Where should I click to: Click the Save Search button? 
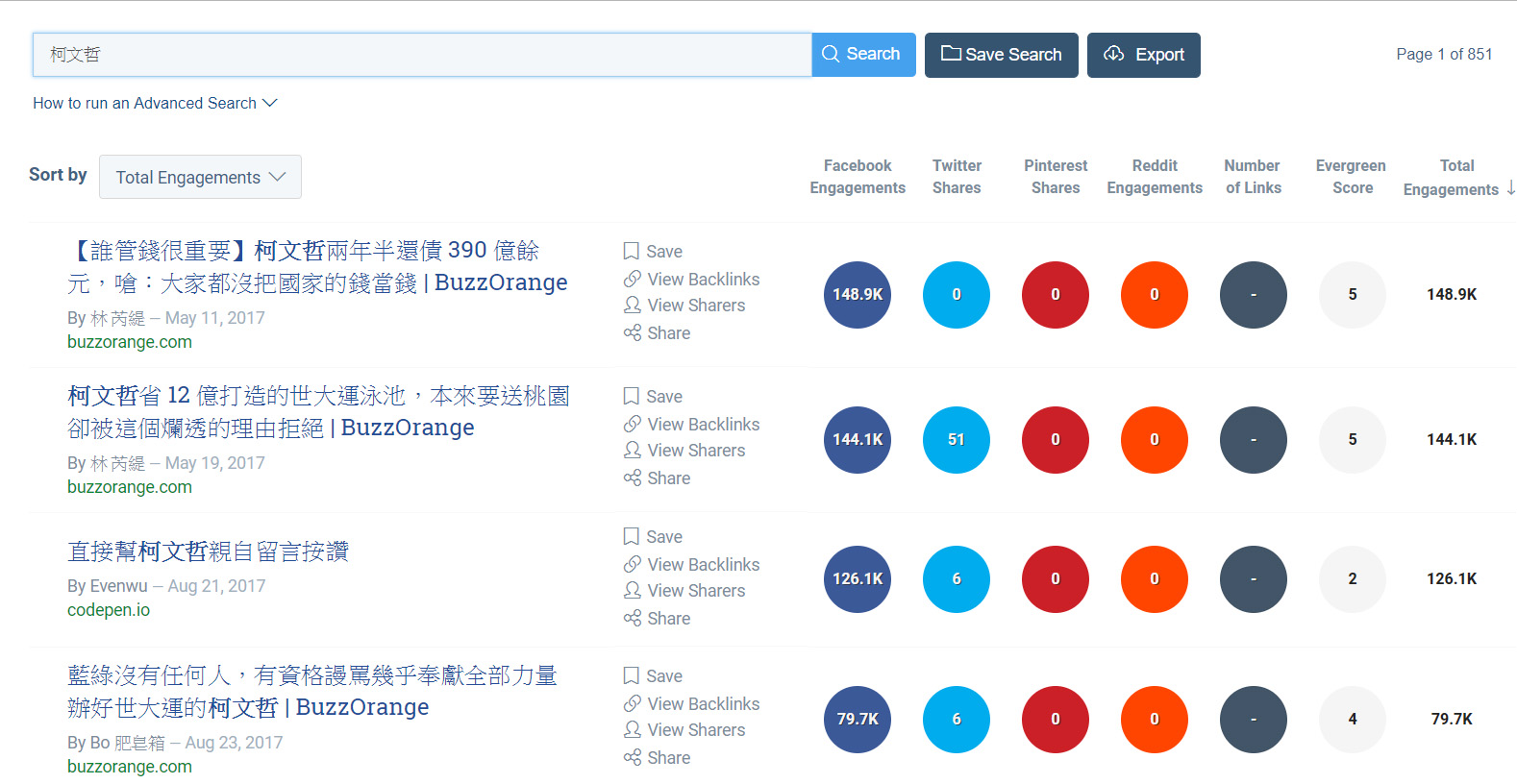(1002, 55)
